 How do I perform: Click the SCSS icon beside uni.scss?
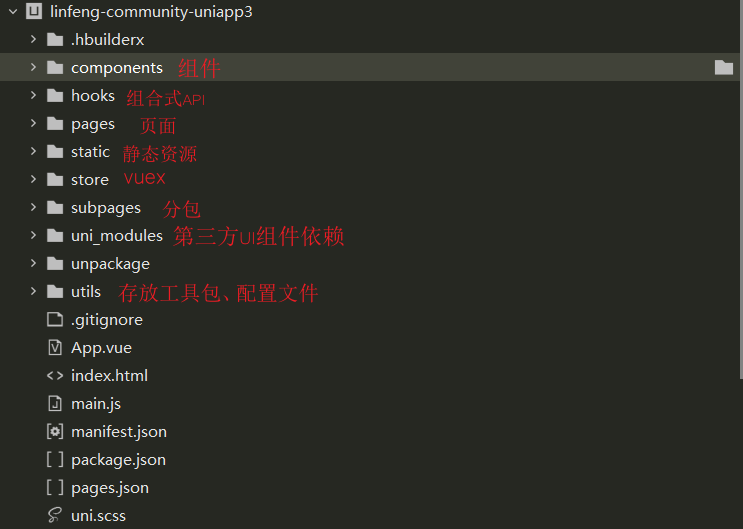click(x=54, y=516)
